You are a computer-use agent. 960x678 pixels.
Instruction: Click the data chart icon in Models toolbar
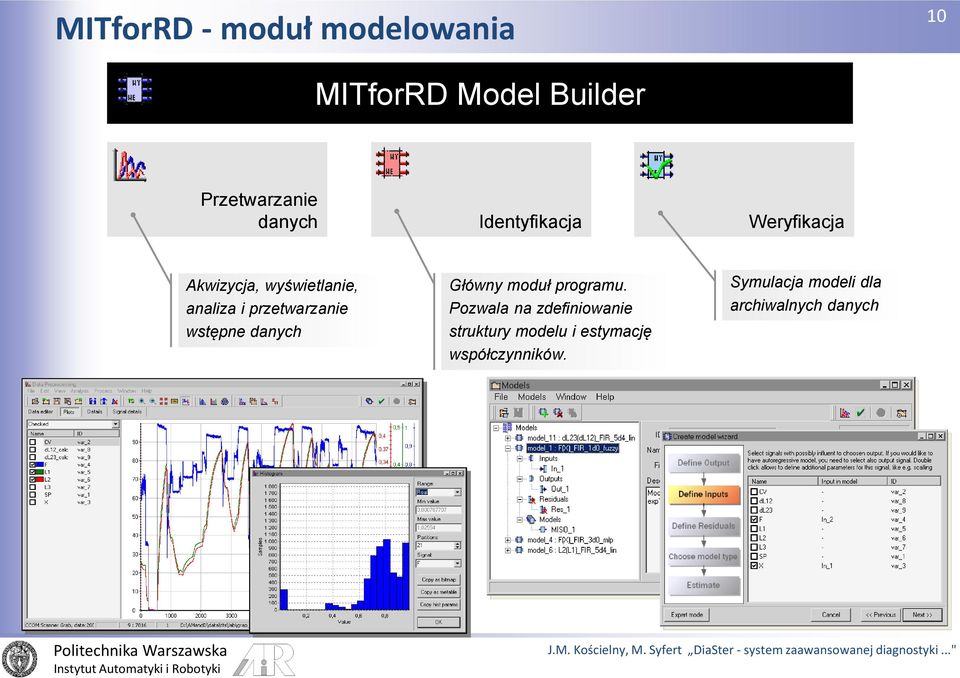click(845, 413)
